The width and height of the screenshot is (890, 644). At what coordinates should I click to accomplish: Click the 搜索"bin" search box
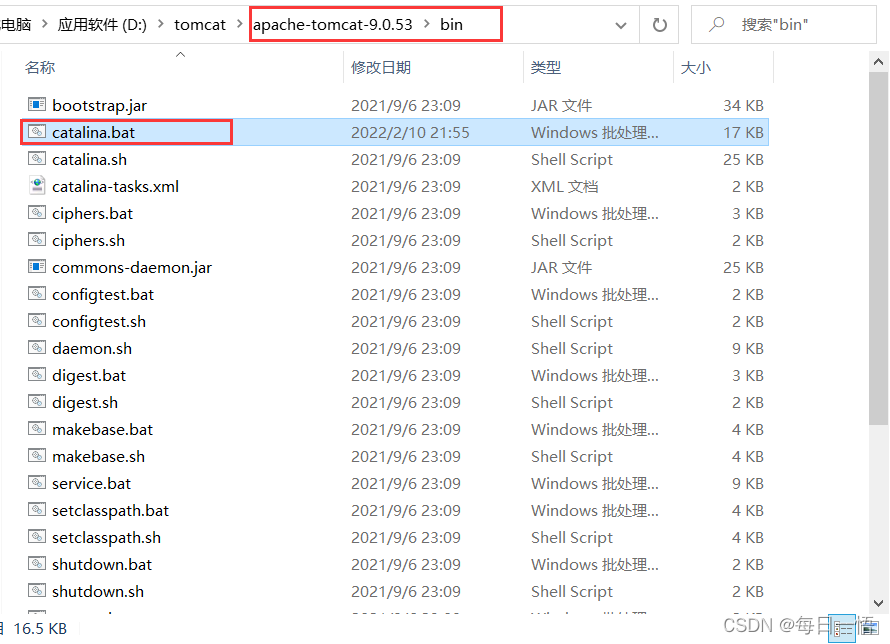pyautogui.click(x=783, y=24)
